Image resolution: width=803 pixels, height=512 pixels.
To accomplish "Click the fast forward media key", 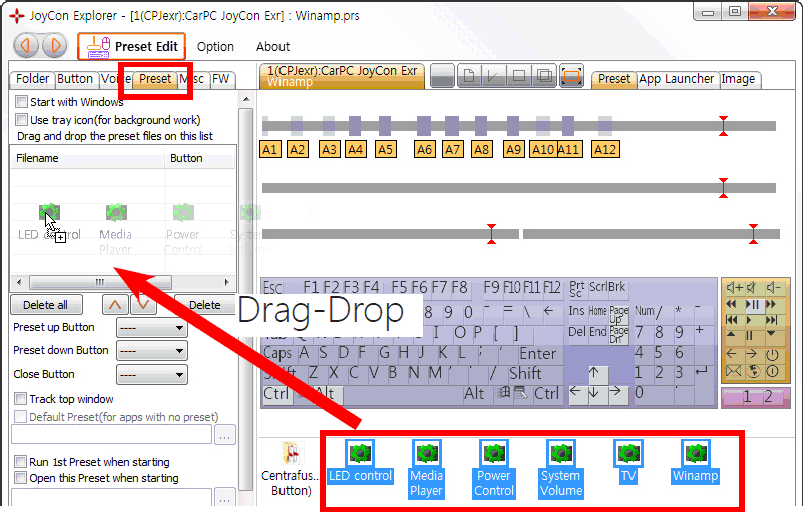I will (x=771, y=304).
